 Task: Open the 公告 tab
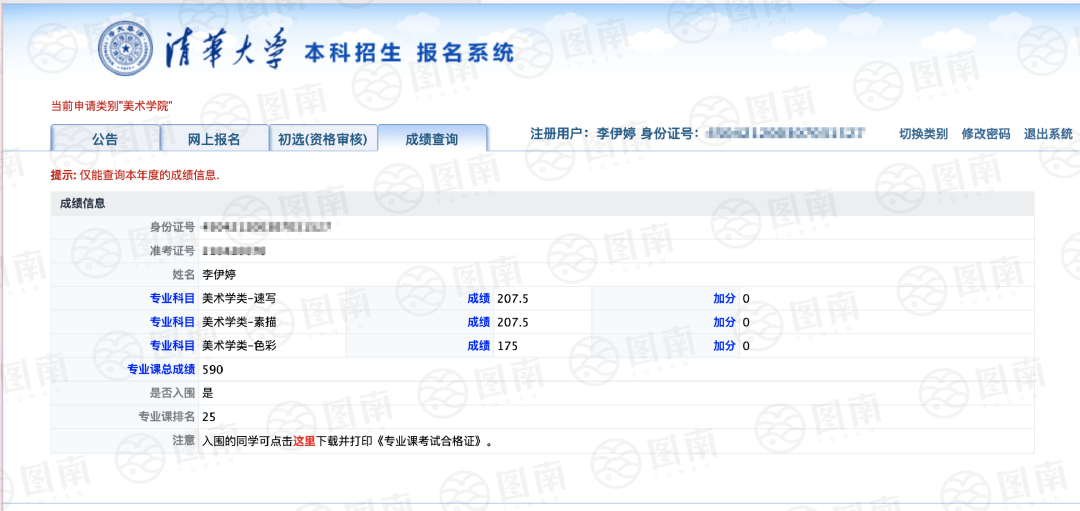[105, 138]
